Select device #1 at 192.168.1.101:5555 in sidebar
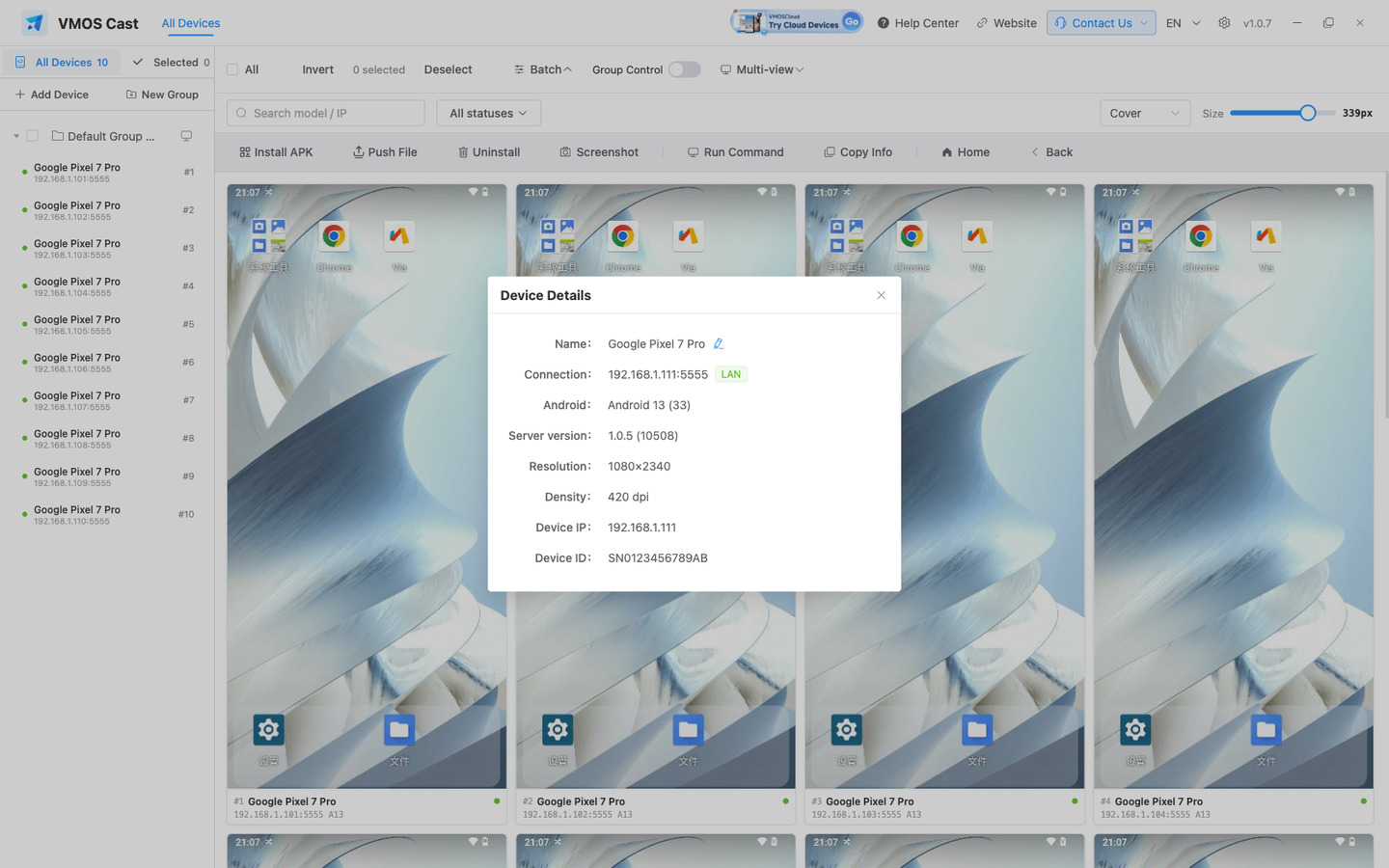The height and width of the screenshot is (868, 1389). pos(107,173)
